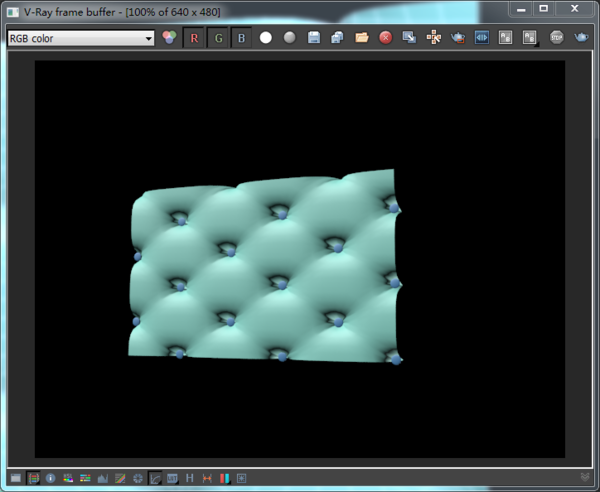Toggle color curves correction icon
Image resolution: width=600 pixels, height=492 pixels.
120,478
